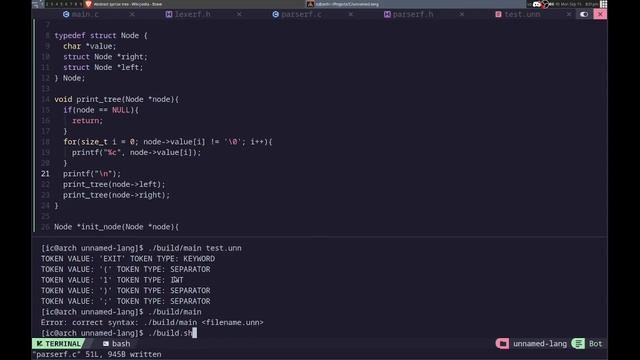Click the red close-all button in tabline
This screenshot has height=360, width=640.
tap(600, 14)
